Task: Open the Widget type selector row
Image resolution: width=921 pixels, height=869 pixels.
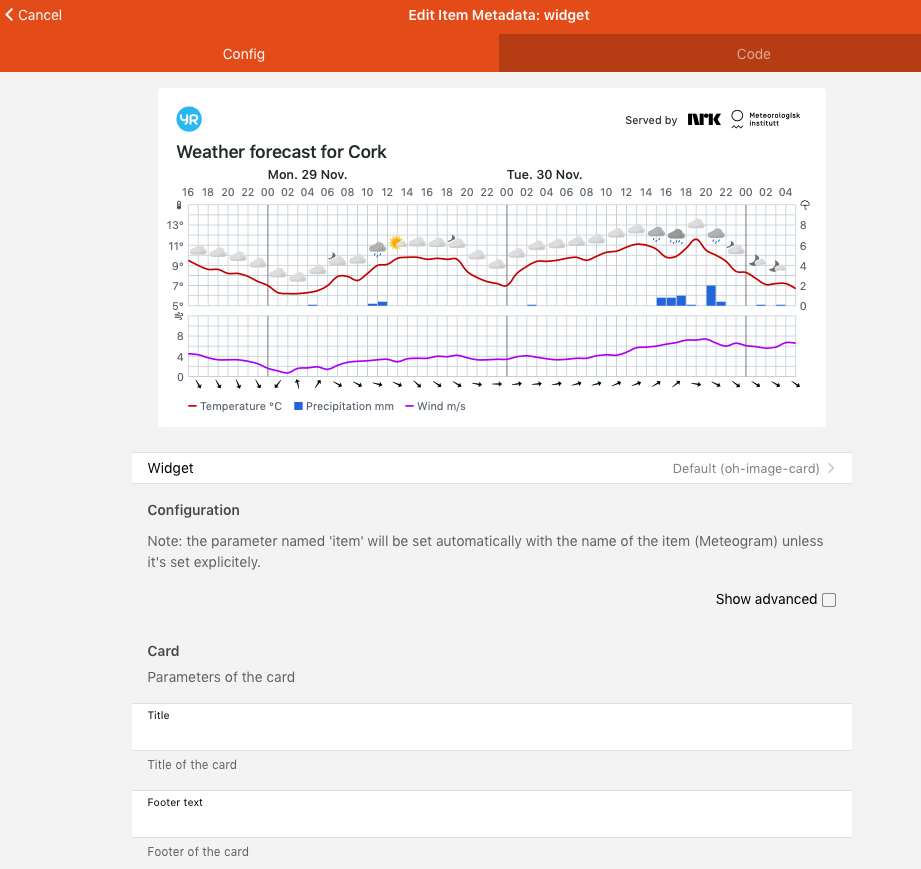Action: pyautogui.click(x=491, y=468)
